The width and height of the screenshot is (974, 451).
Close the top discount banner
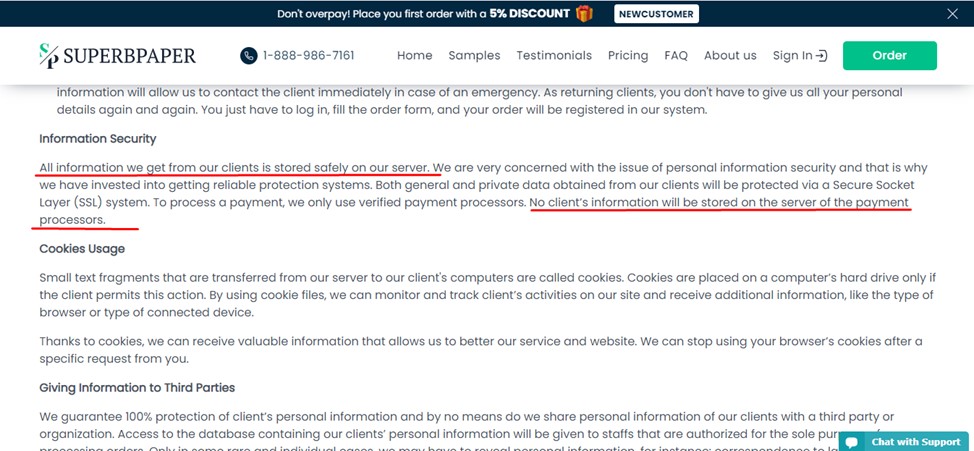pyautogui.click(x=952, y=14)
